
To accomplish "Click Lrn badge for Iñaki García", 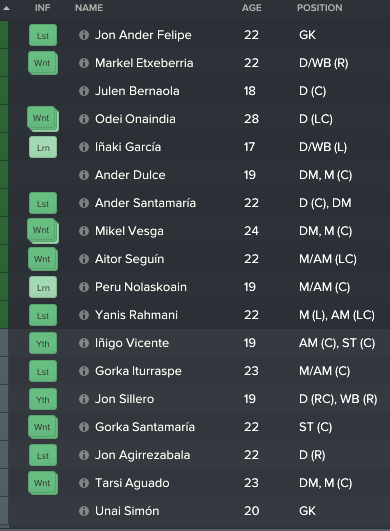I will [43, 147].
